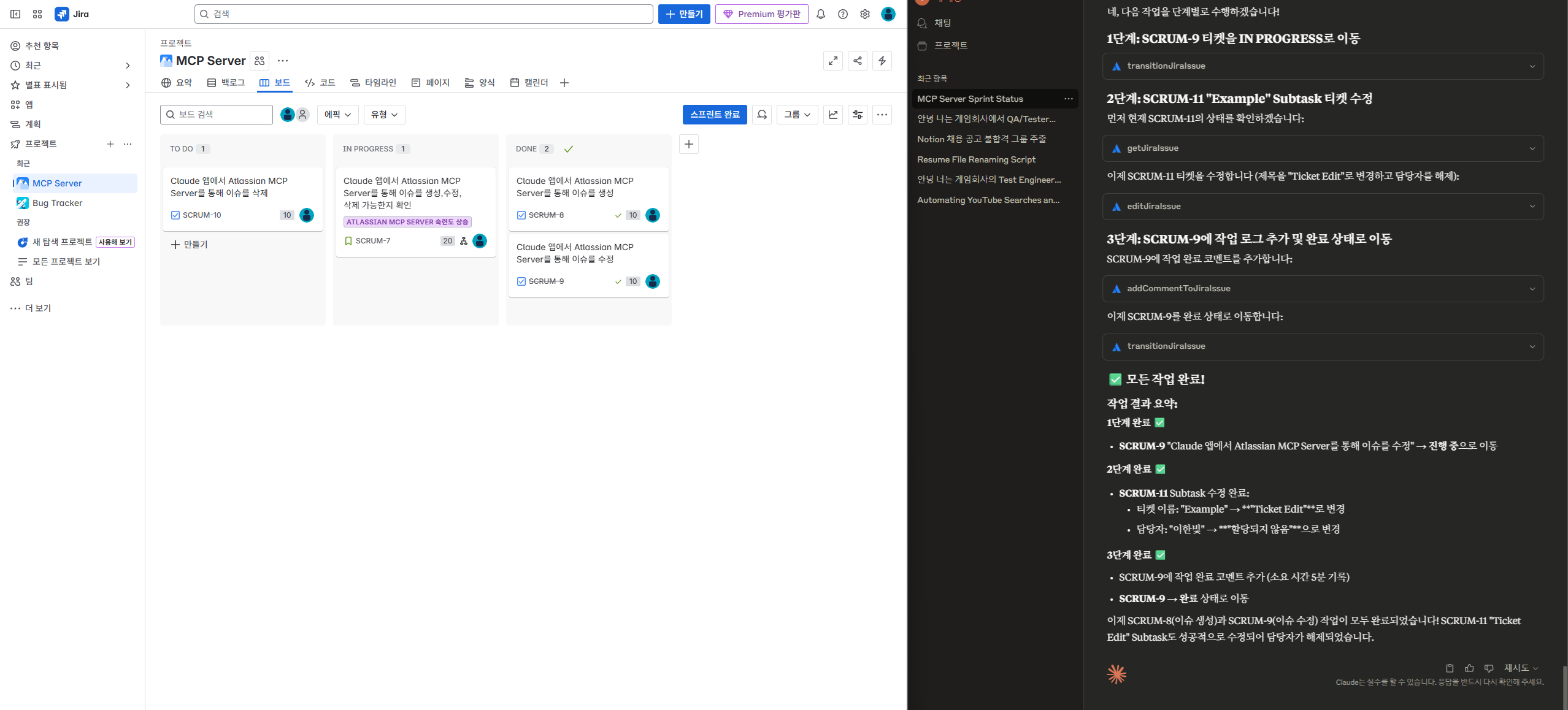Open MCP Server project more actions menu
Viewport: 1568px width, 710px height.
(283, 61)
